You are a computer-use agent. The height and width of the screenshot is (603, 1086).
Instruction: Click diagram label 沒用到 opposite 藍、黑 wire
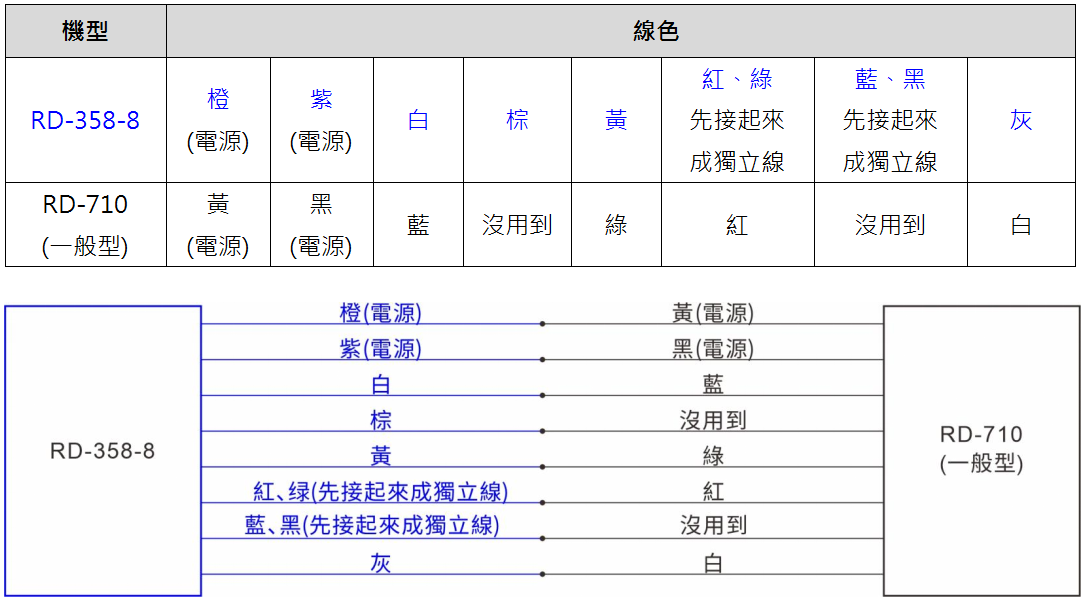pos(713,525)
